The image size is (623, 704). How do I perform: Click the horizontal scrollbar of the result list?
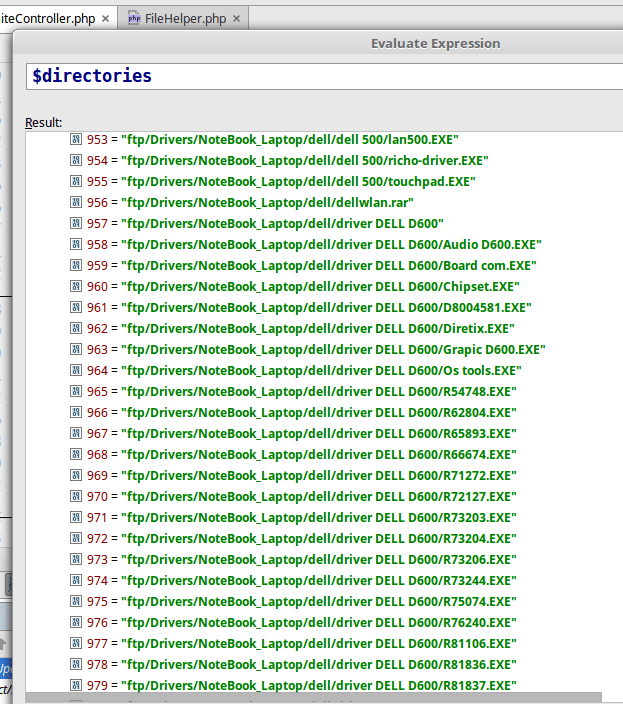point(313,697)
